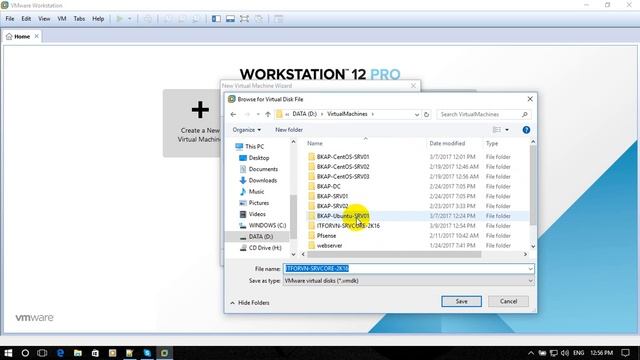Open the Save as type dropdown
The height and width of the screenshot is (360, 640).
[x=408, y=281]
